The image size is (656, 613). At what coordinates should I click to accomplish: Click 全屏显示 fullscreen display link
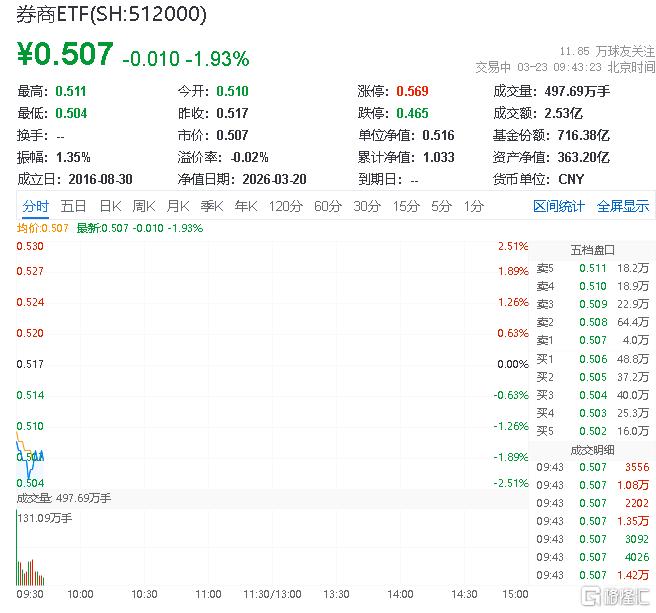[x=623, y=206]
